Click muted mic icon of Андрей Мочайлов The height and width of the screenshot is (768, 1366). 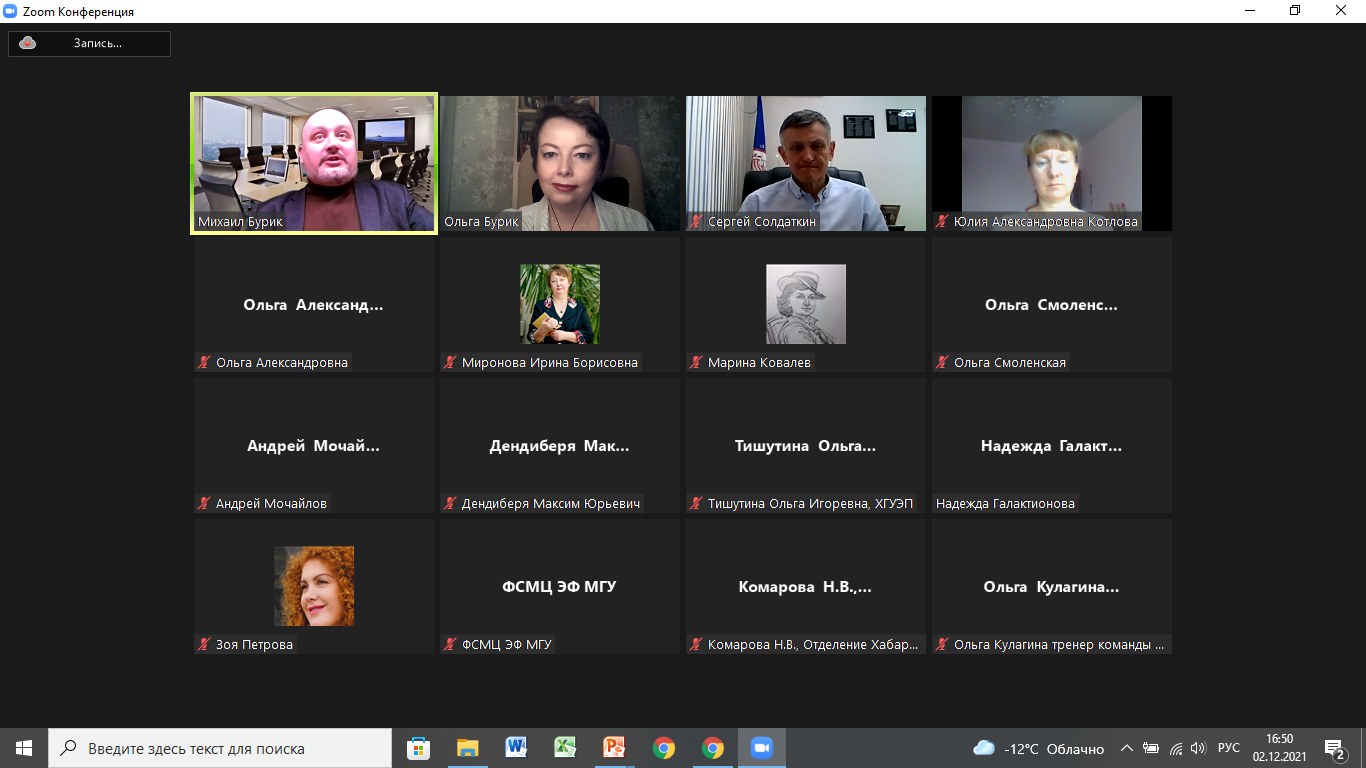coord(205,504)
